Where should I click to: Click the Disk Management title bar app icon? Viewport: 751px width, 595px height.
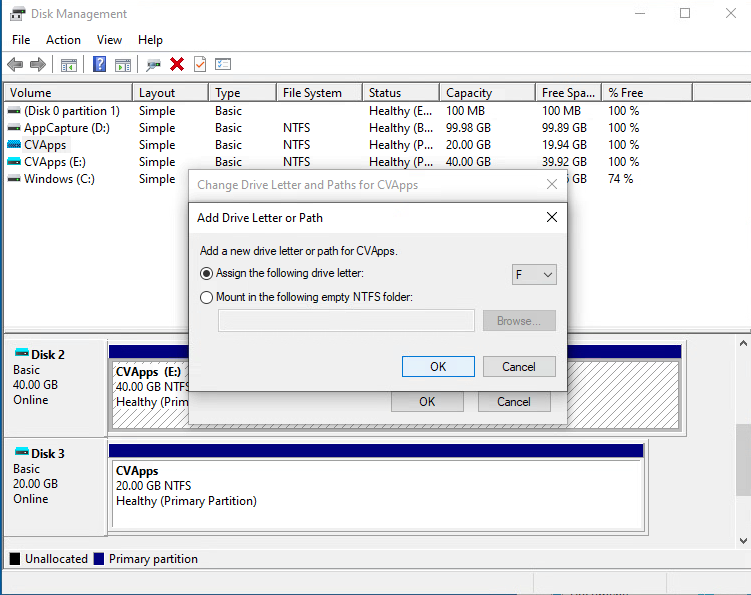[x=17, y=13]
